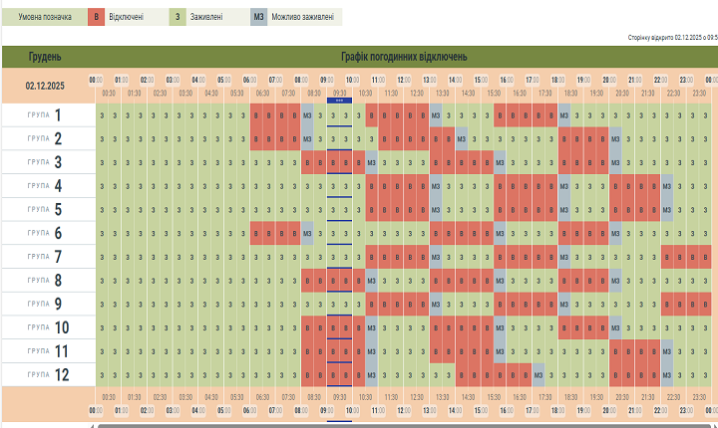Click the 18:00 hour in top header

click(x=558, y=79)
